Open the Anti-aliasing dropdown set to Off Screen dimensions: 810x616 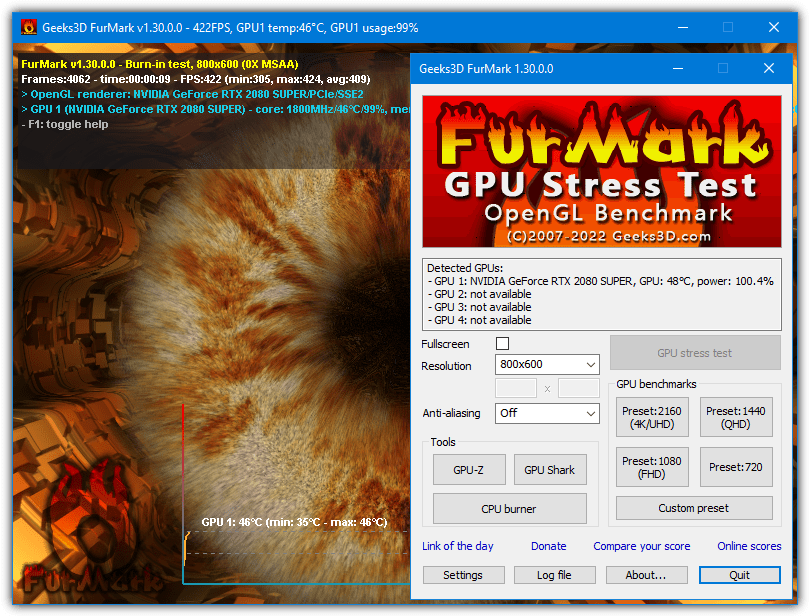pos(547,413)
